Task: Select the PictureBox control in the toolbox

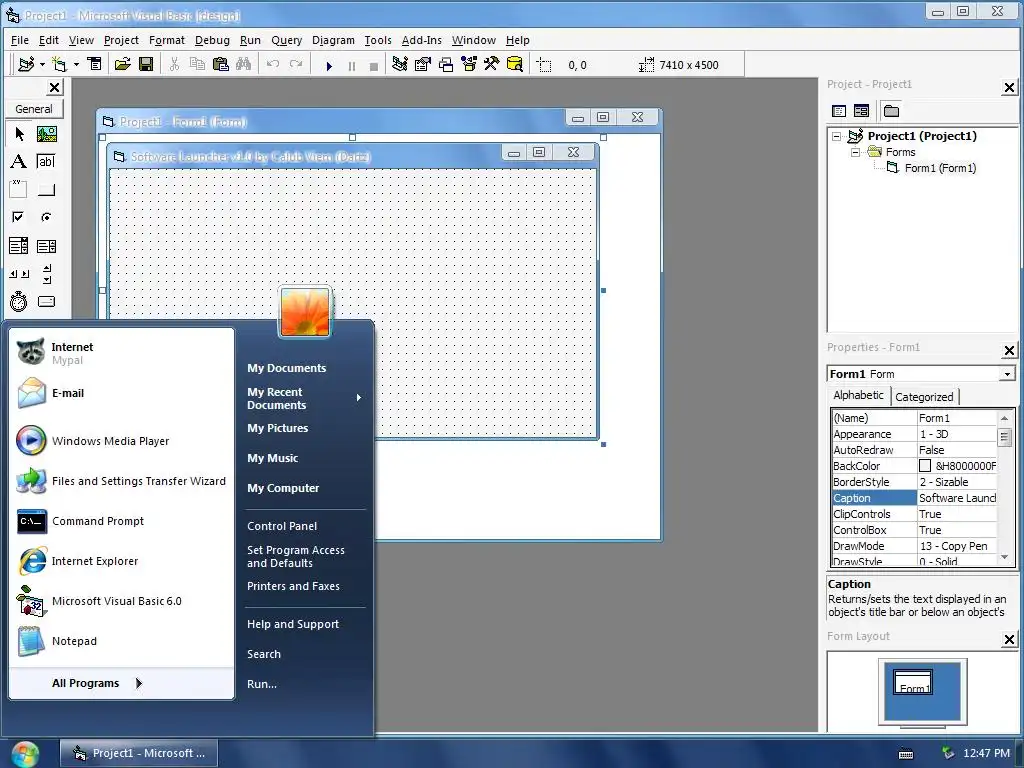Action: click(x=46, y=135)
